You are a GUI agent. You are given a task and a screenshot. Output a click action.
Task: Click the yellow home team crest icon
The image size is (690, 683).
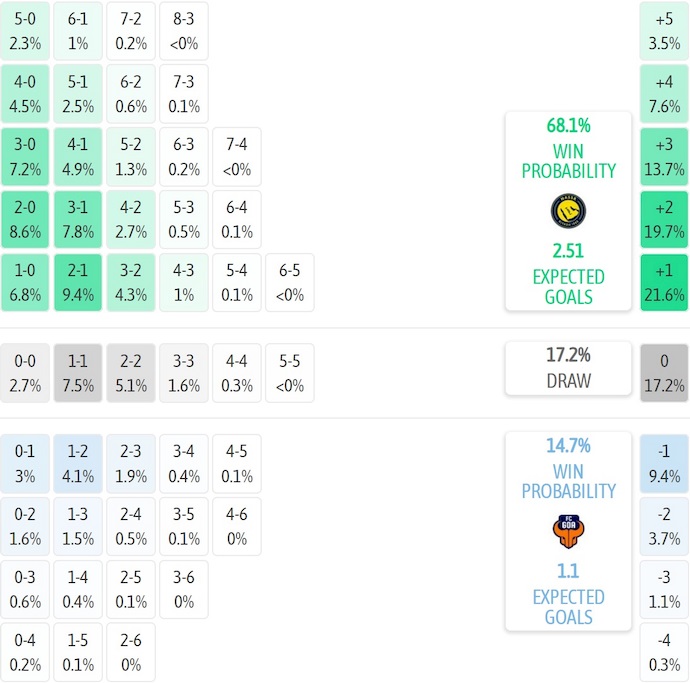(568, 210)
